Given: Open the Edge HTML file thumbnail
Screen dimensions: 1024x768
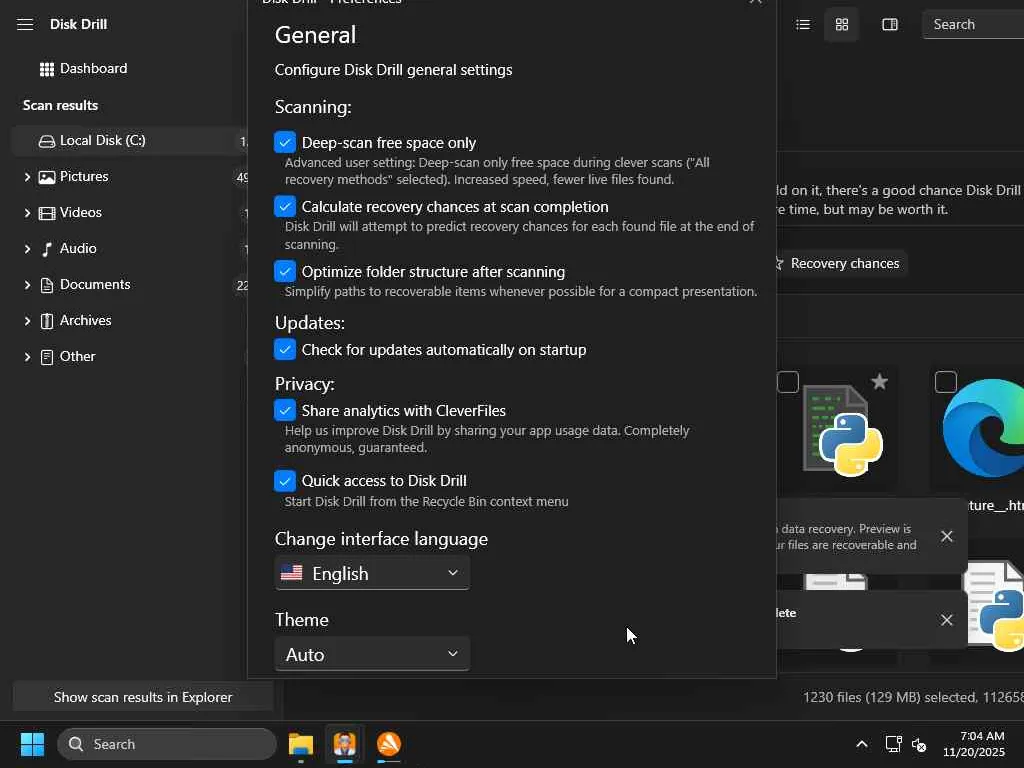Looking at the screenshot, I should click(983, 428).
